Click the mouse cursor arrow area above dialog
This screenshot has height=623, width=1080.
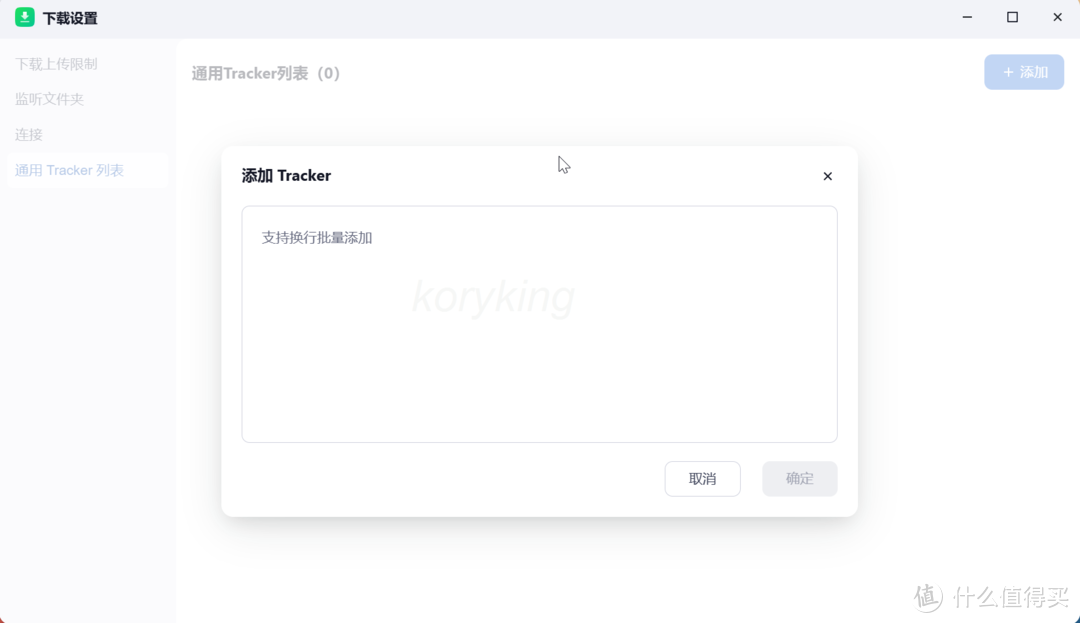click(562, 164)
